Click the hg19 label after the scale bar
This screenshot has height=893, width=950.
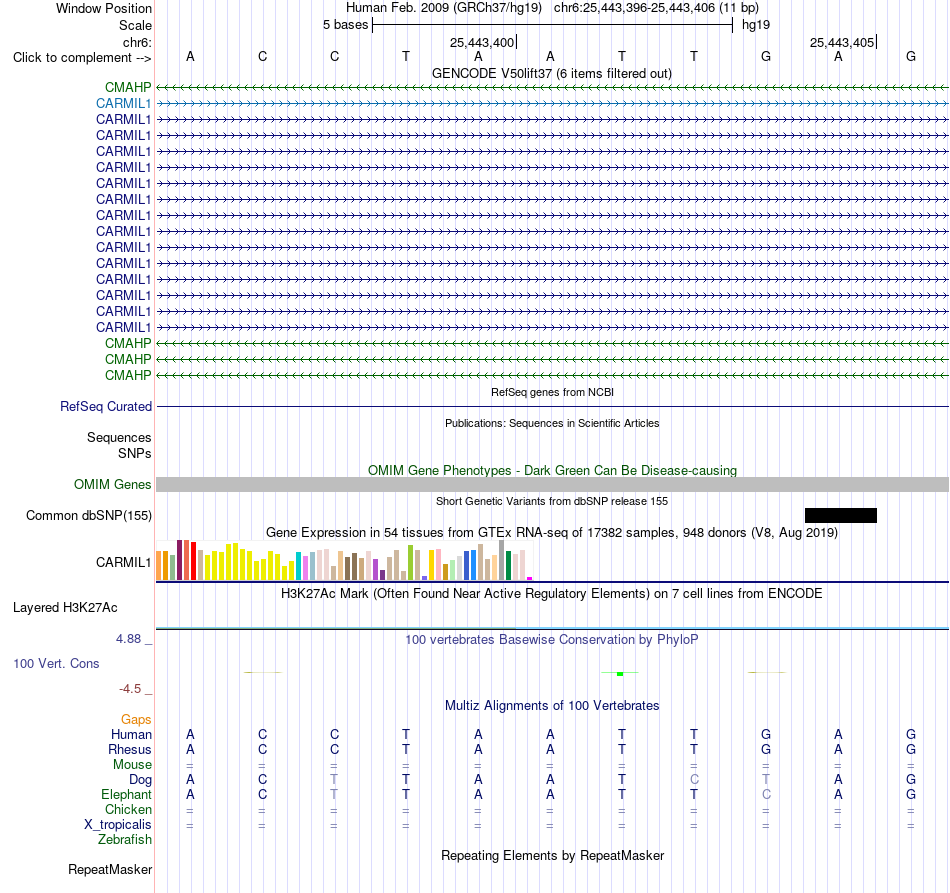click(x=756, y=25)
